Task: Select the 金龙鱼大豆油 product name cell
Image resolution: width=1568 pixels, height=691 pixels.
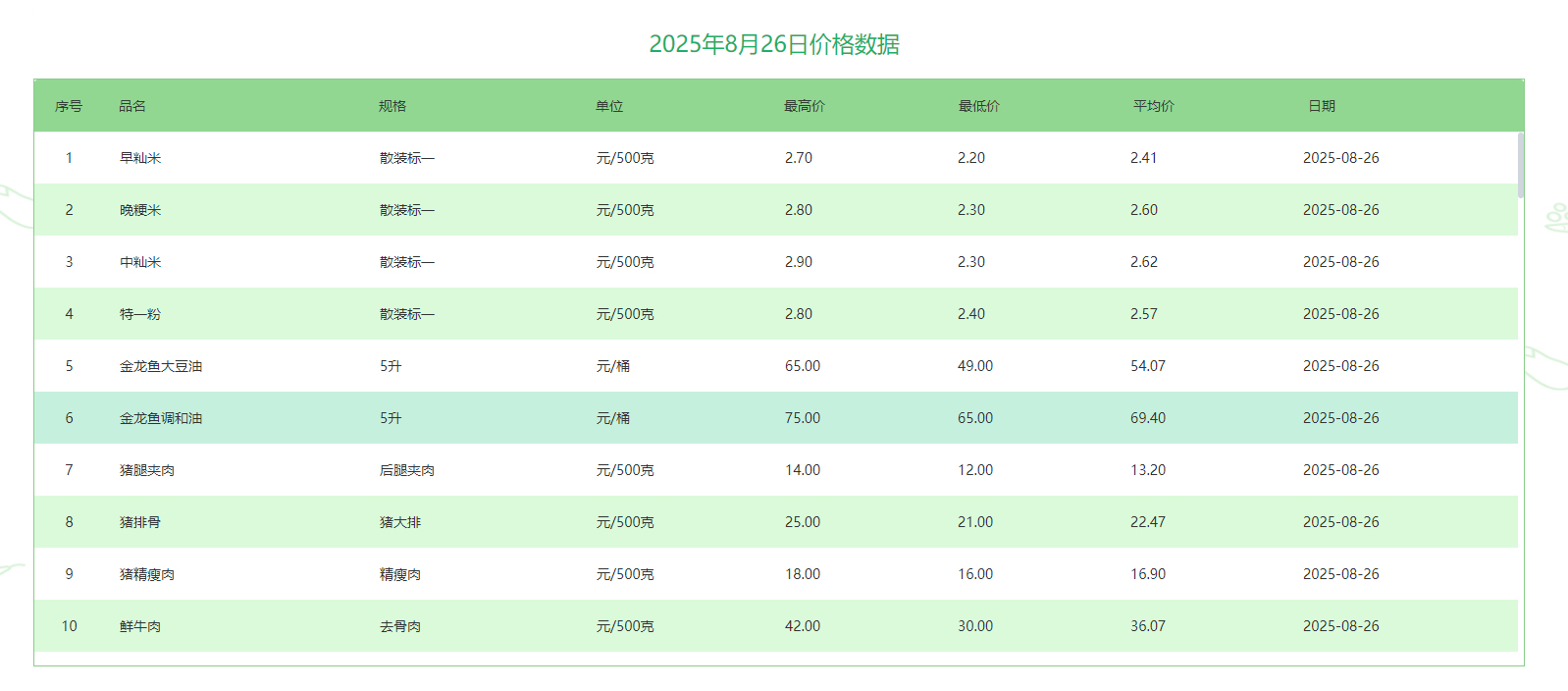Action: pos(161,366)
